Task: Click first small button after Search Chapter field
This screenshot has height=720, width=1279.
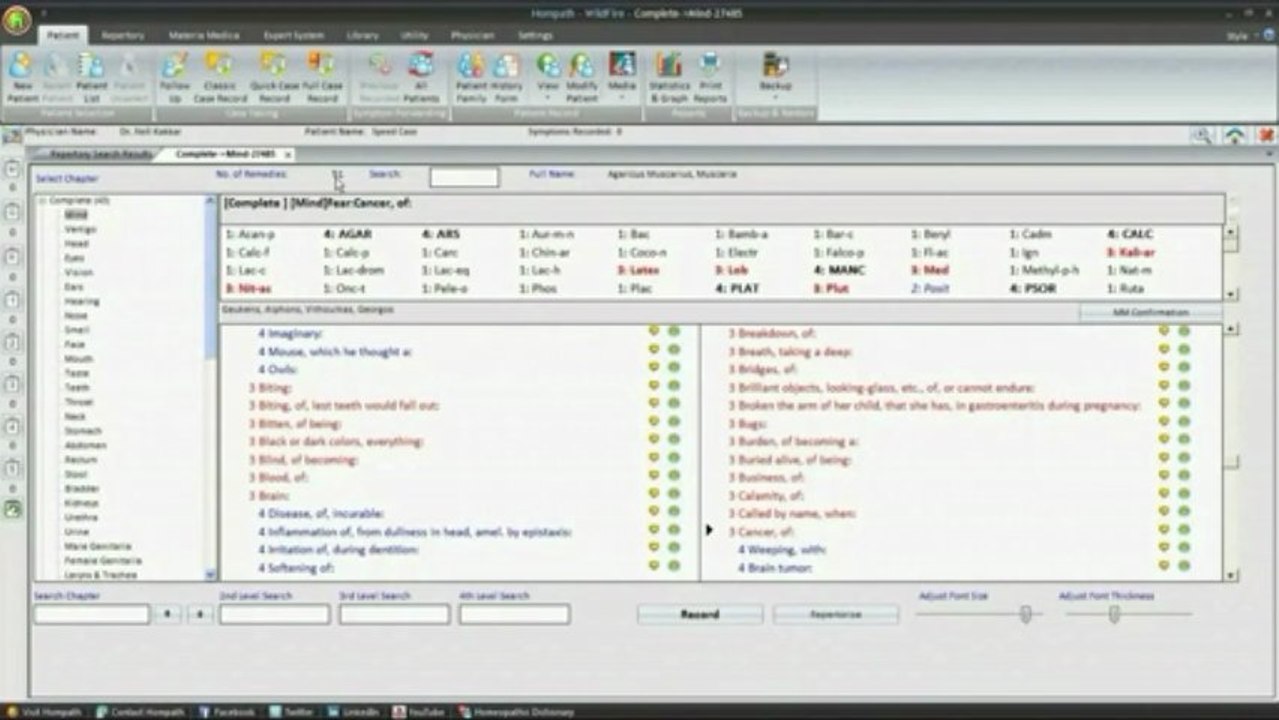Action: 168,614
